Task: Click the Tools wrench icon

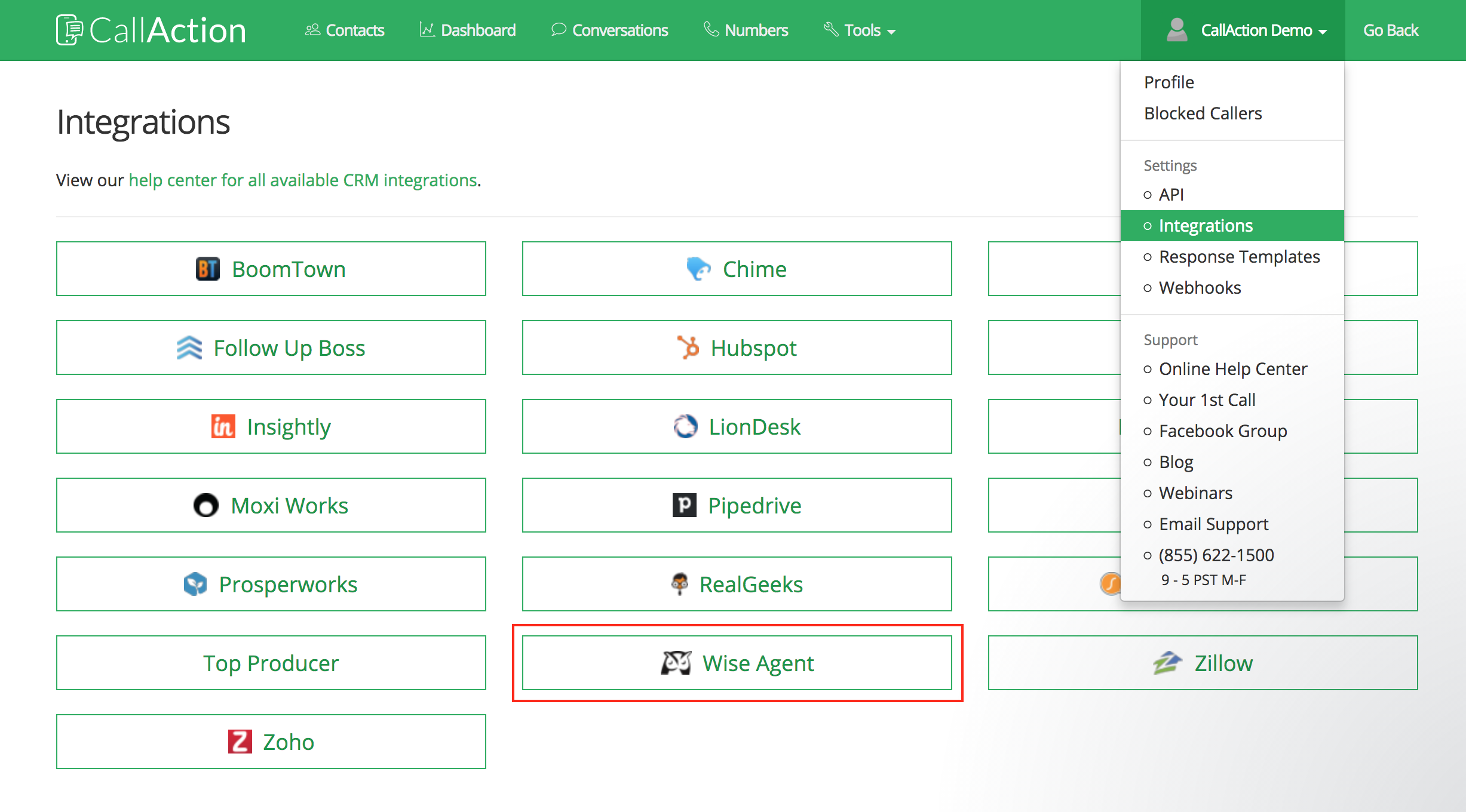Action: [x=831, y=29]
